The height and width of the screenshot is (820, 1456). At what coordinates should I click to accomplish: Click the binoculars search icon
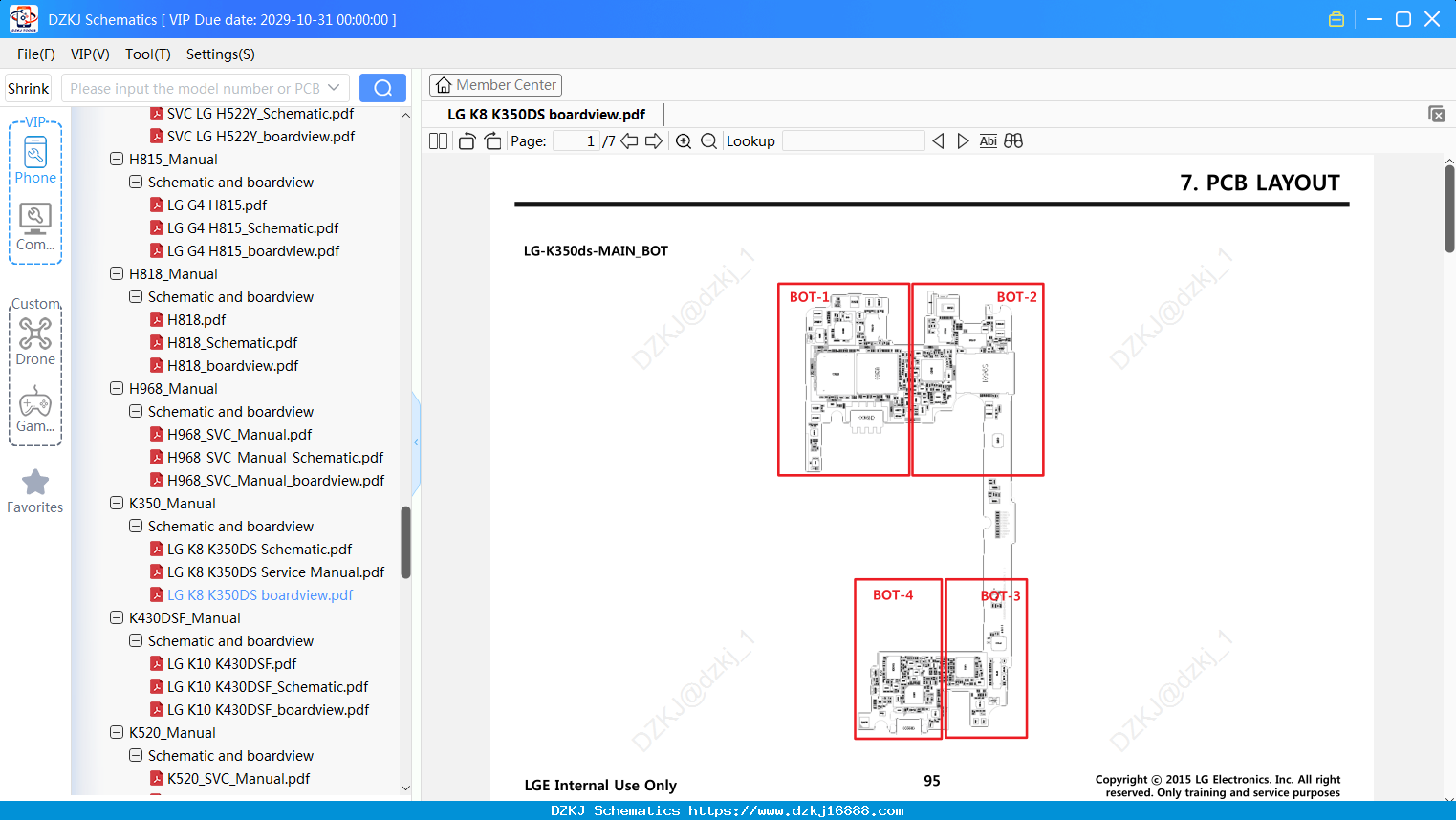tap(1013, 141)
